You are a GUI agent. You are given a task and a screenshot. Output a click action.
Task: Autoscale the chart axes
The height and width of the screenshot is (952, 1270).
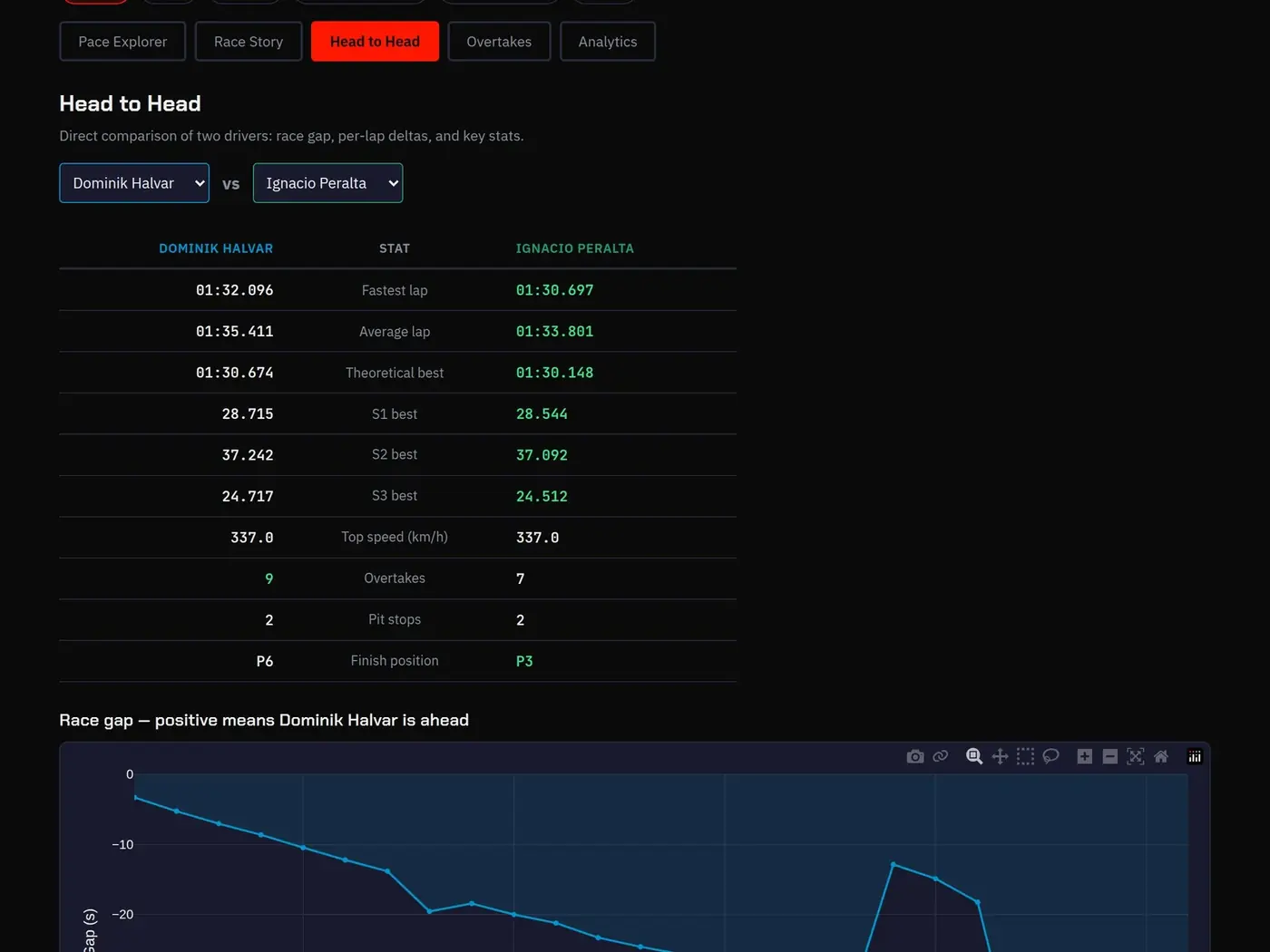coord(1135,756)
